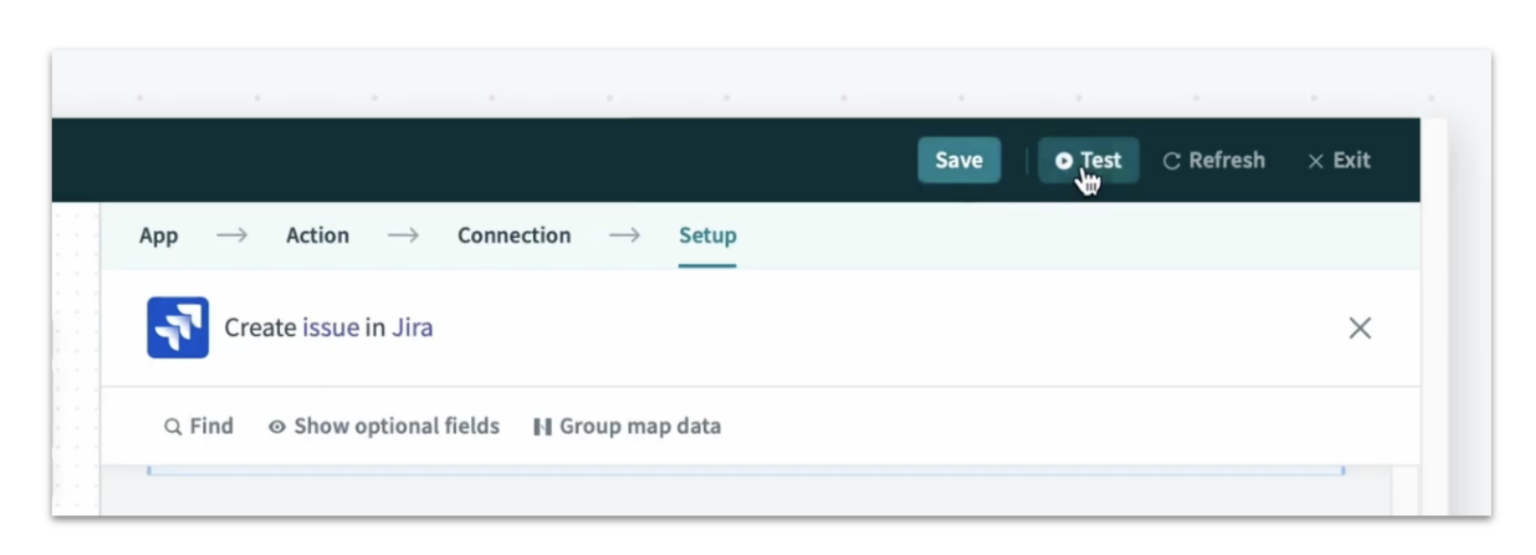Open Find with the magnifier icon
The width and height of the screenshot is (1536, 555).
pos(173,427)
